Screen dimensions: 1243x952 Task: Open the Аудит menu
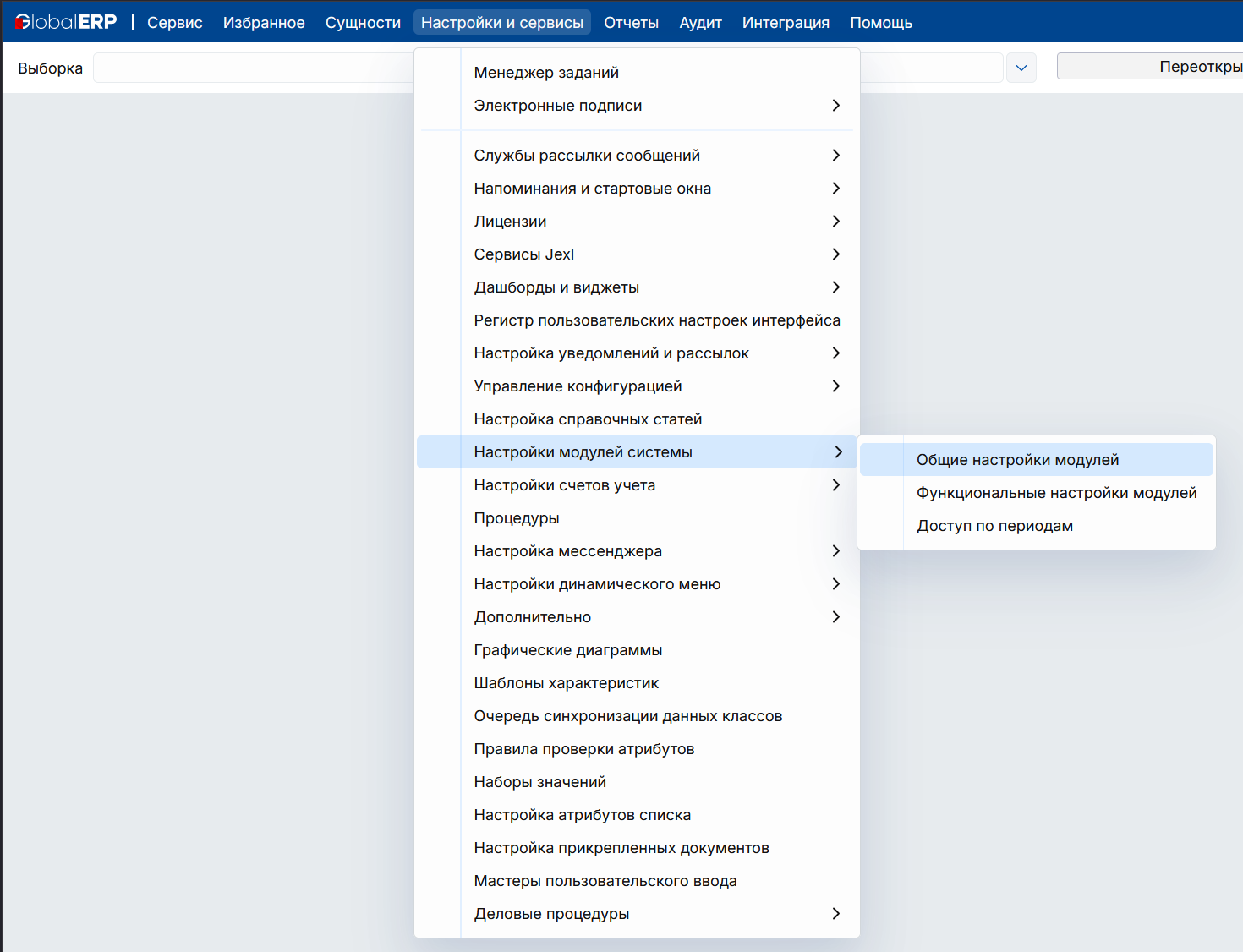tap(700, 23)
